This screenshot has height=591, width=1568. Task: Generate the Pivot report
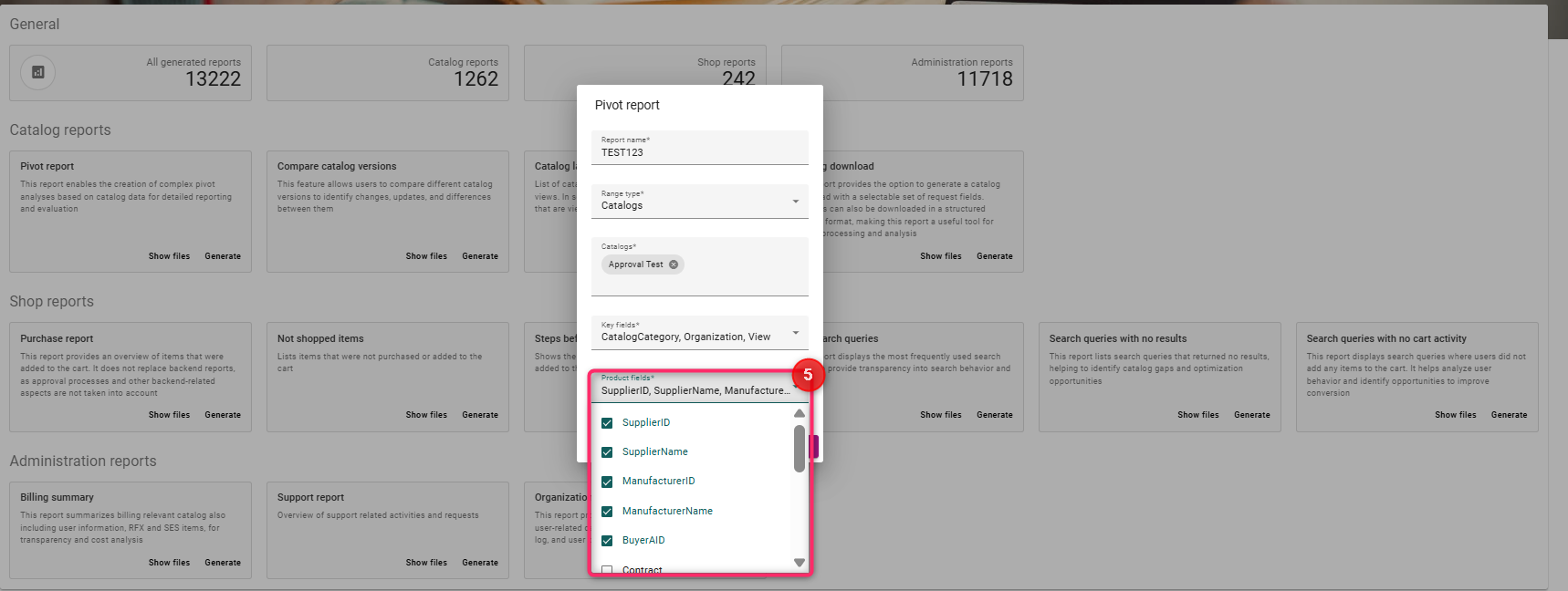pyautogui.click(x=223, y=256)
